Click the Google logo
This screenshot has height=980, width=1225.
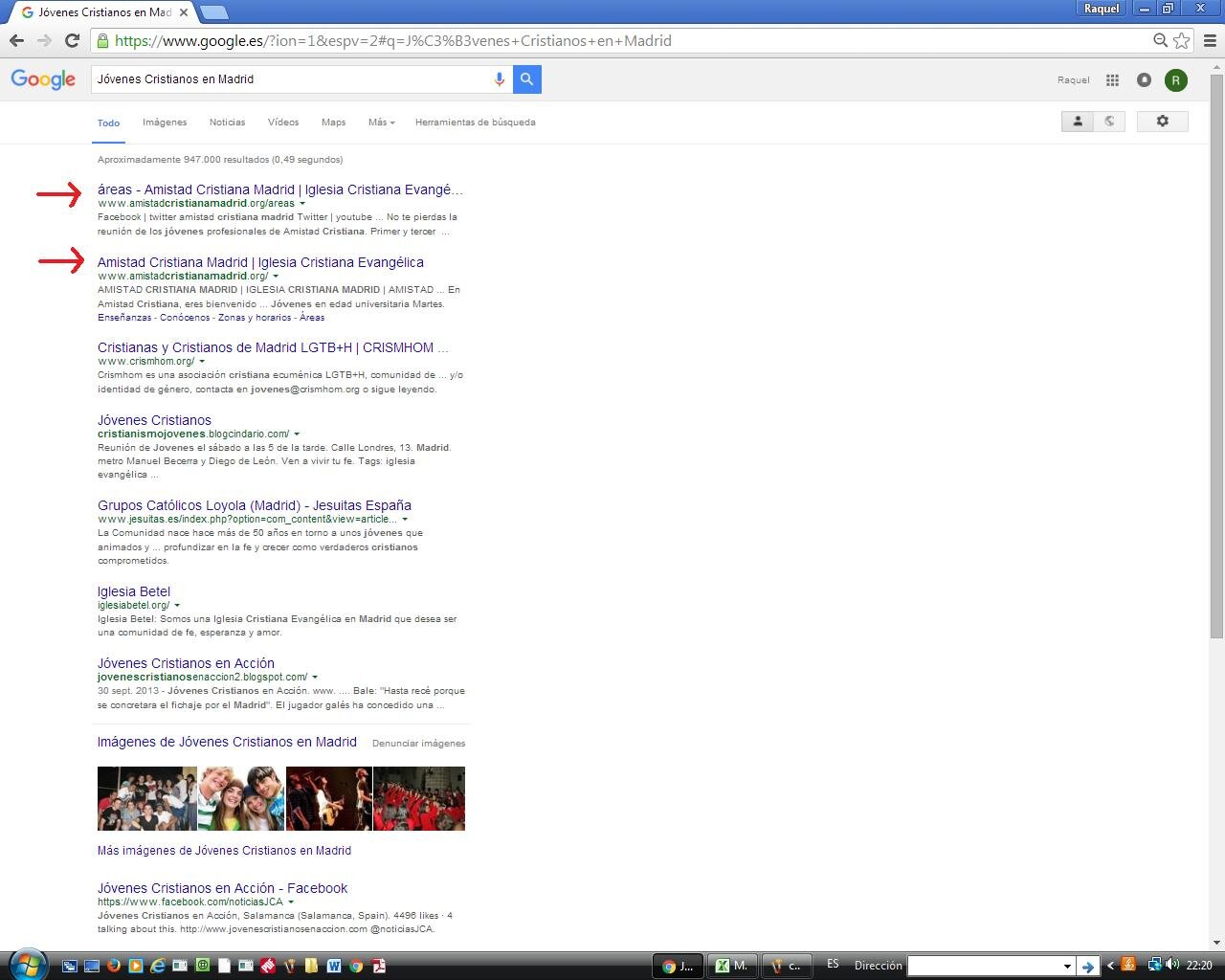click(x=43, y=79)
